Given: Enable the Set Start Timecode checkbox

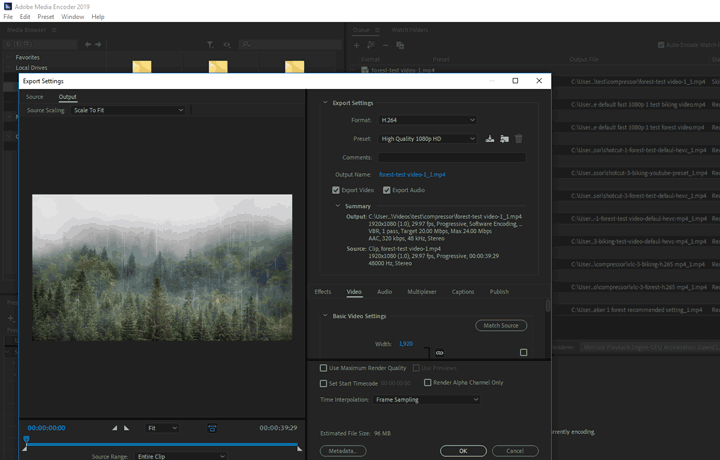Looking at the screenshot, I should [323, 383].
